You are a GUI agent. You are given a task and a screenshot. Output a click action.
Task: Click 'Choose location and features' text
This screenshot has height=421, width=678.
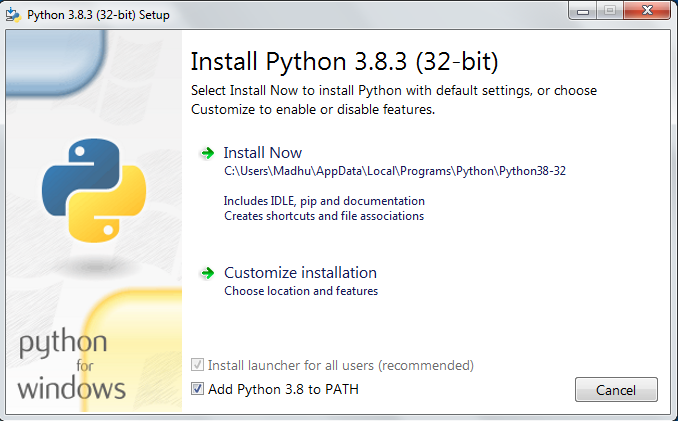pyautogui.click(x=301, y=291)
